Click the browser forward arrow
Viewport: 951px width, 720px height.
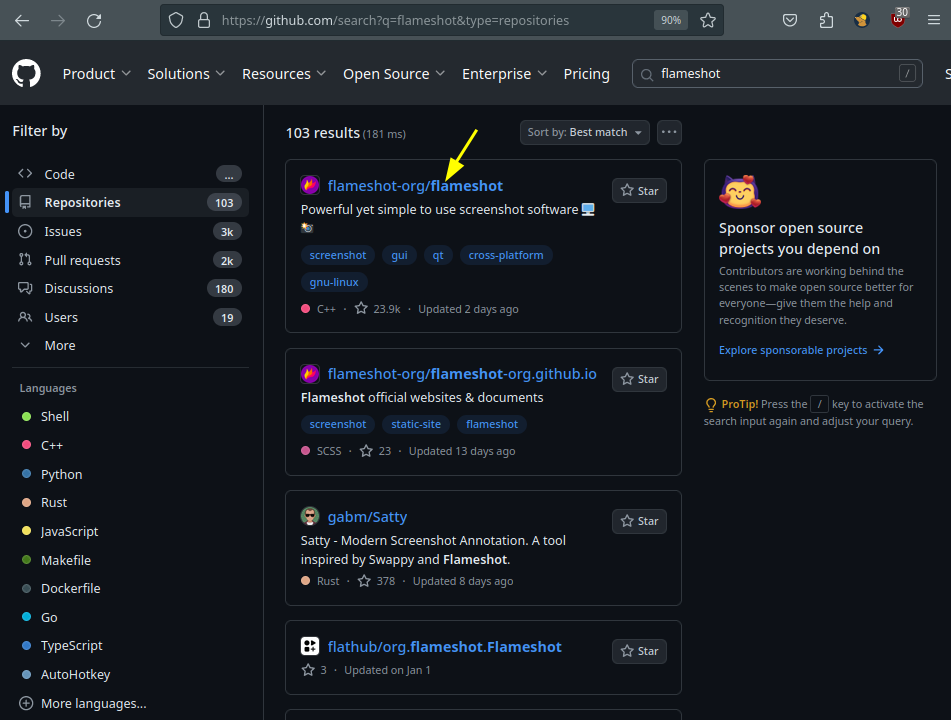click(58, 21)
